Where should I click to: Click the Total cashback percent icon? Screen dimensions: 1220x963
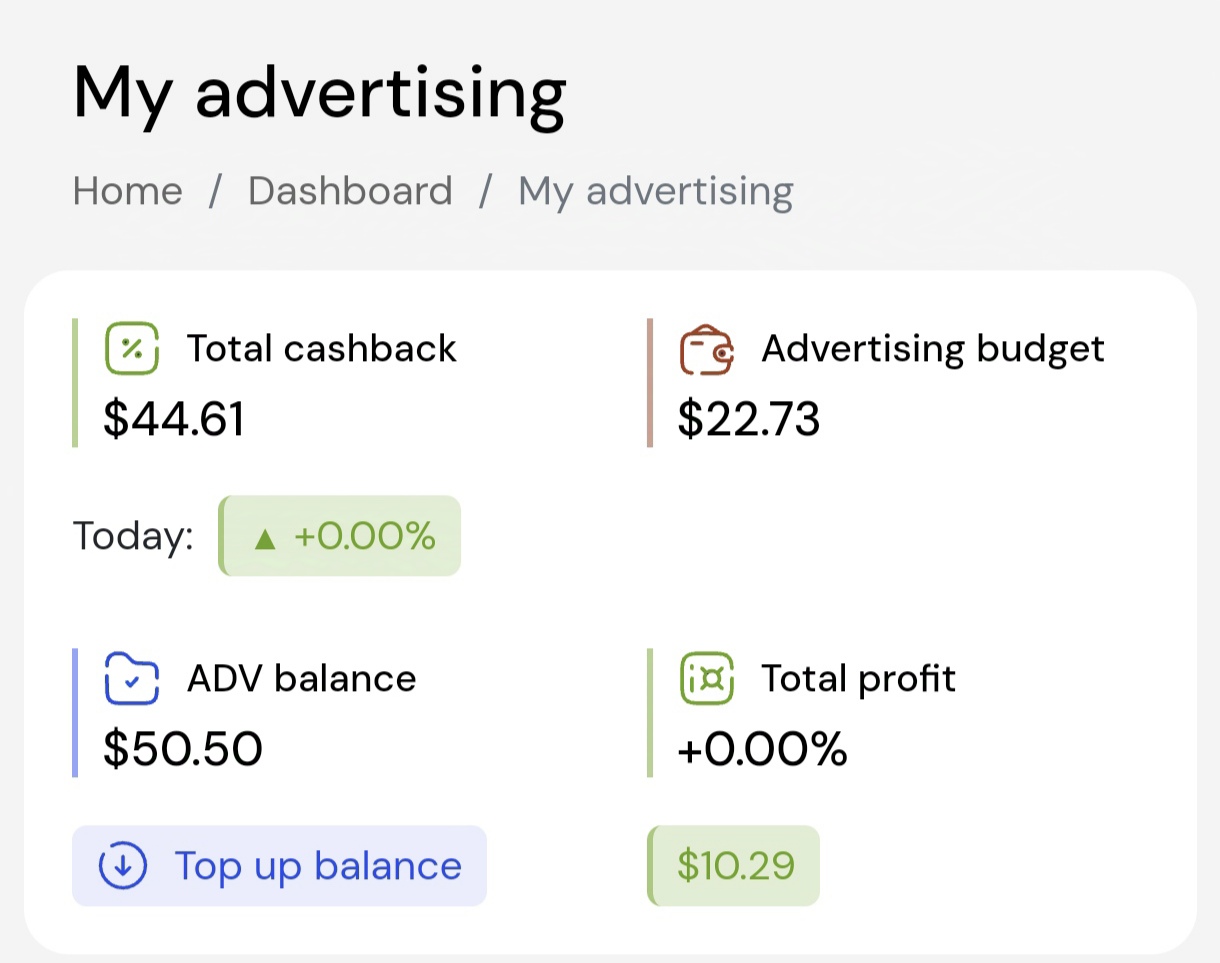[133, 348]
